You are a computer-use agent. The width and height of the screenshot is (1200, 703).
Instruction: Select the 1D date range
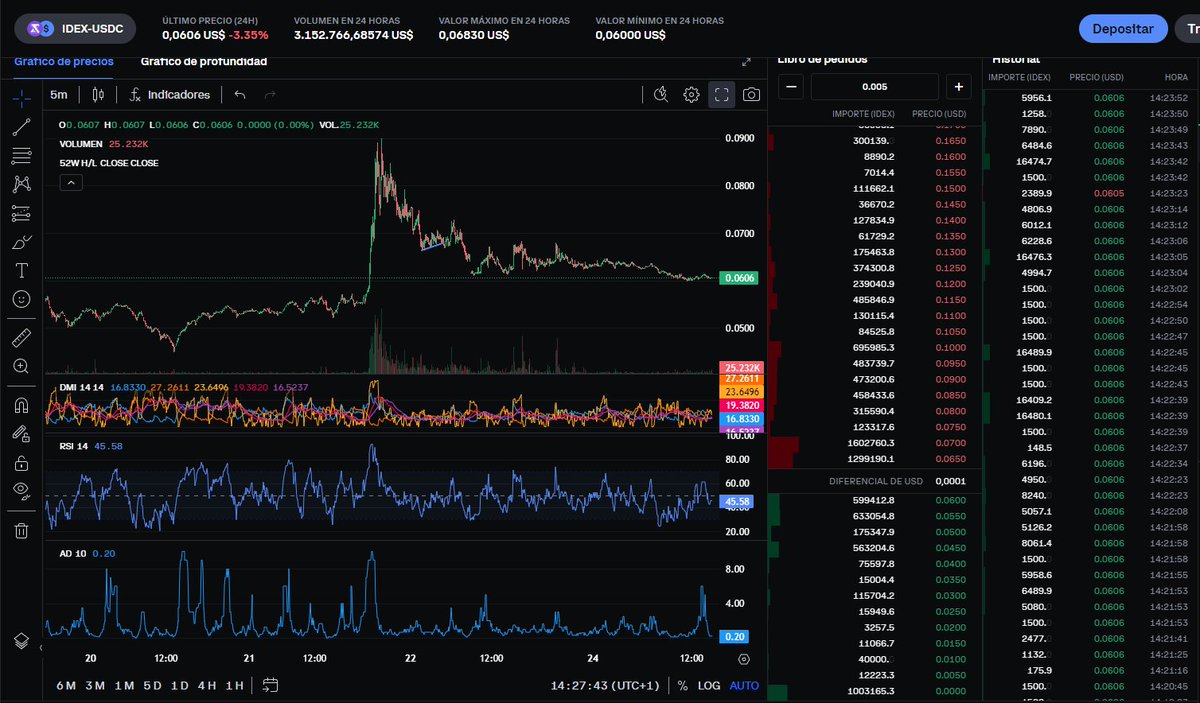(x=180, y=686)
